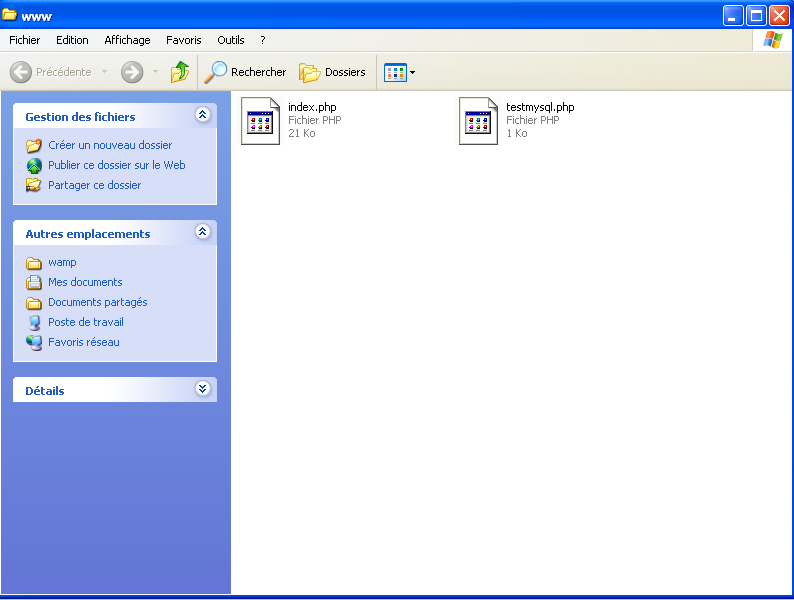Viewport: 794px width, 600px height.
Task: Click the Affichage views icon button
Action: [395, 72]
